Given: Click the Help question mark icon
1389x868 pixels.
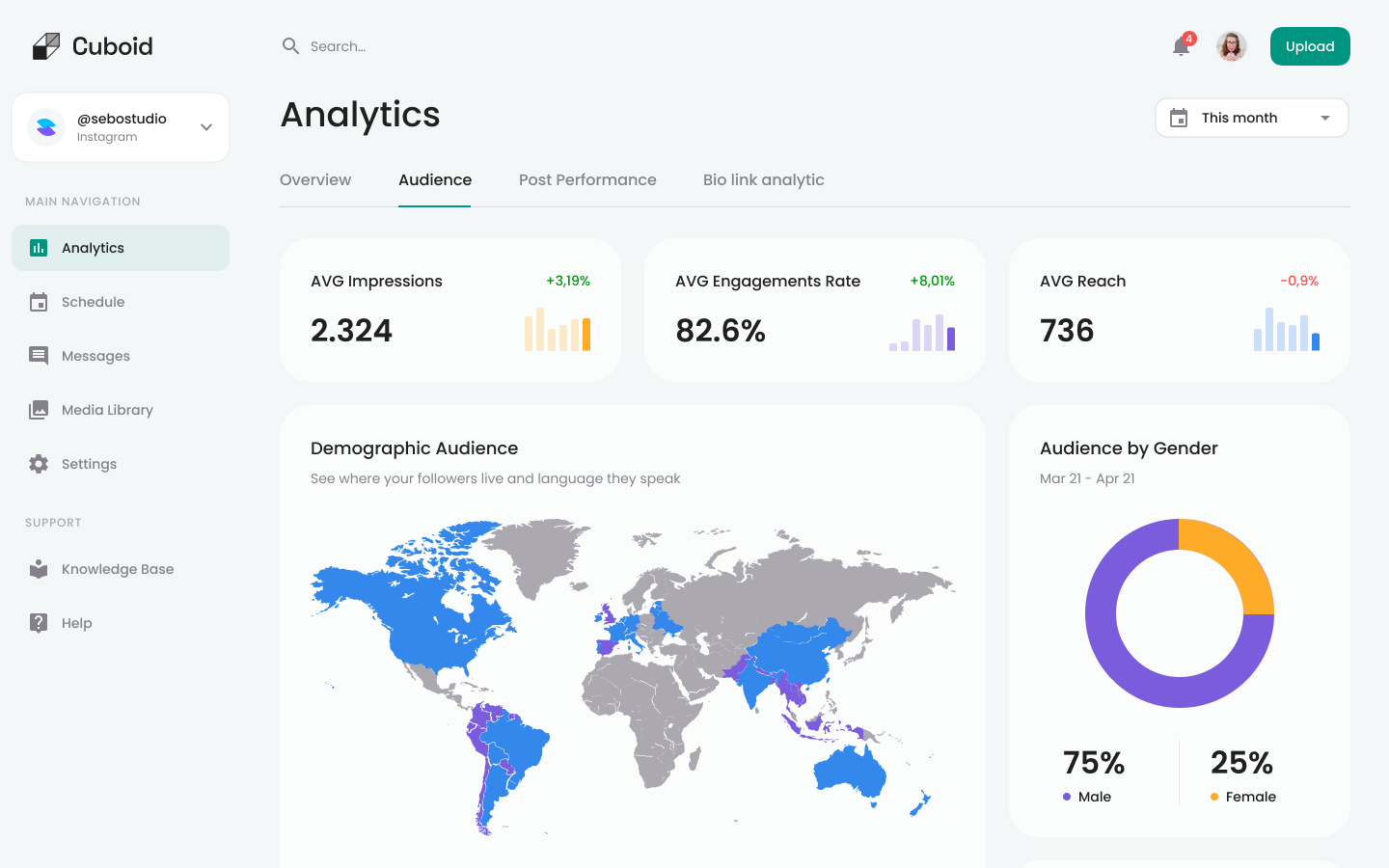Looking at the screenshot, I should click(39, 623).
